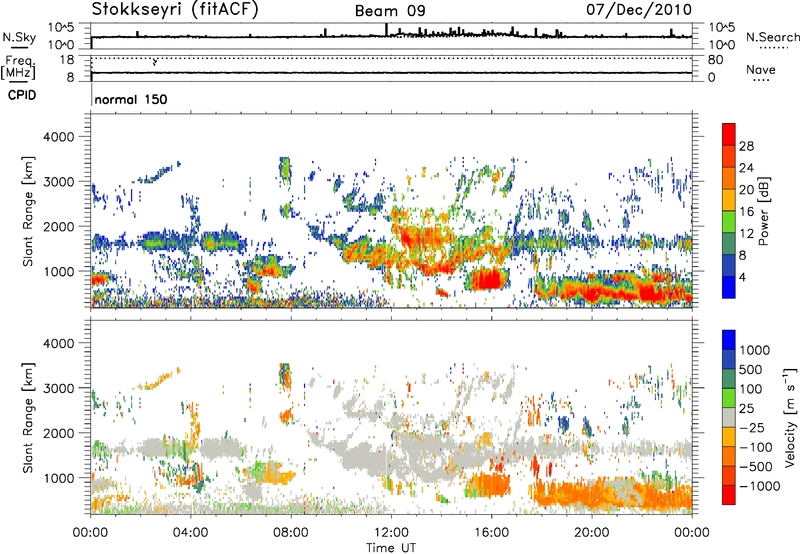Click the '20:00' time axis label
Screen dimensions: 800x554
point(591,532)
